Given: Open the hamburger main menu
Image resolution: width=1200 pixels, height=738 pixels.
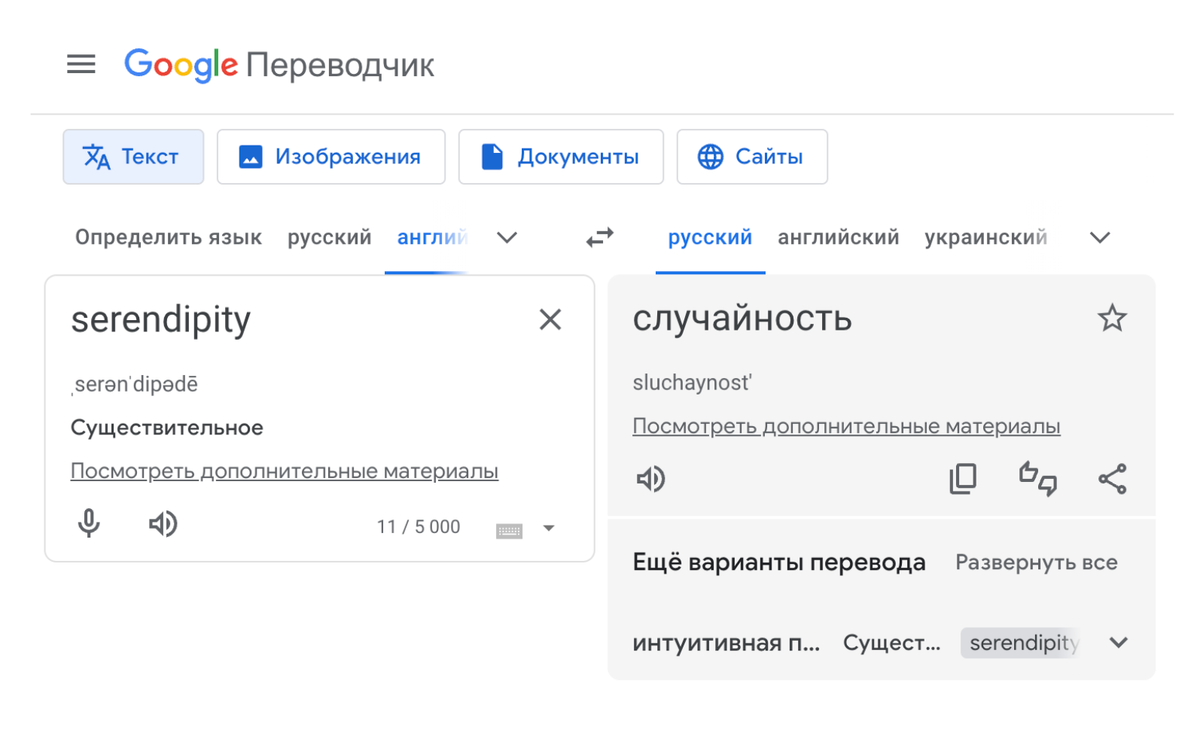Looking at the screenshot, I should 81,65.
